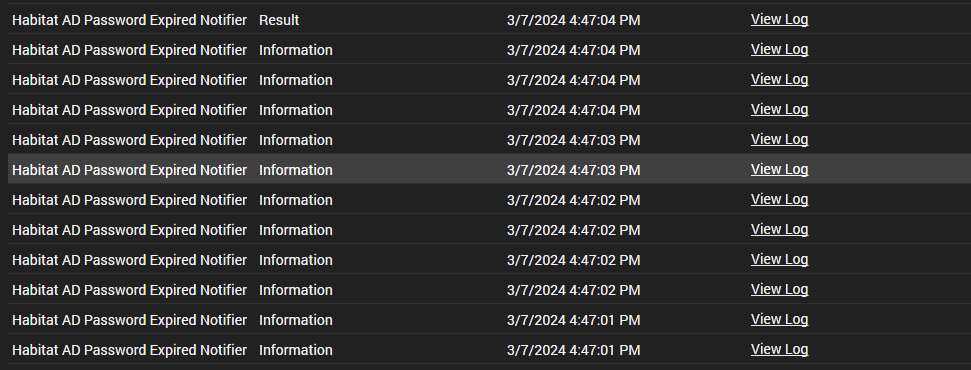Open View Log for the last 4:47:04 PM row
971x370 pixels.
[x=779, y=110]
